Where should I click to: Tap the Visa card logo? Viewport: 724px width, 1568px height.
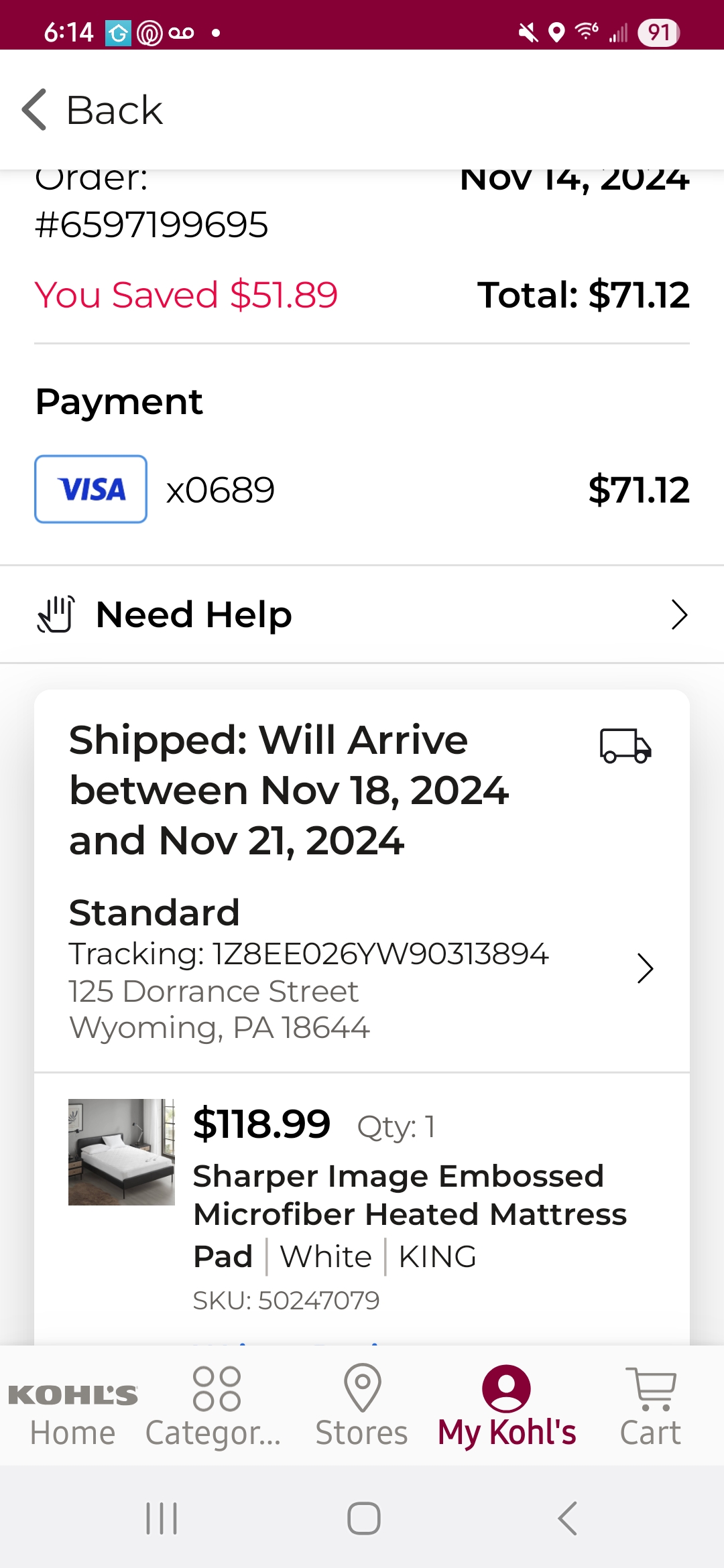(x=91, y=489)
